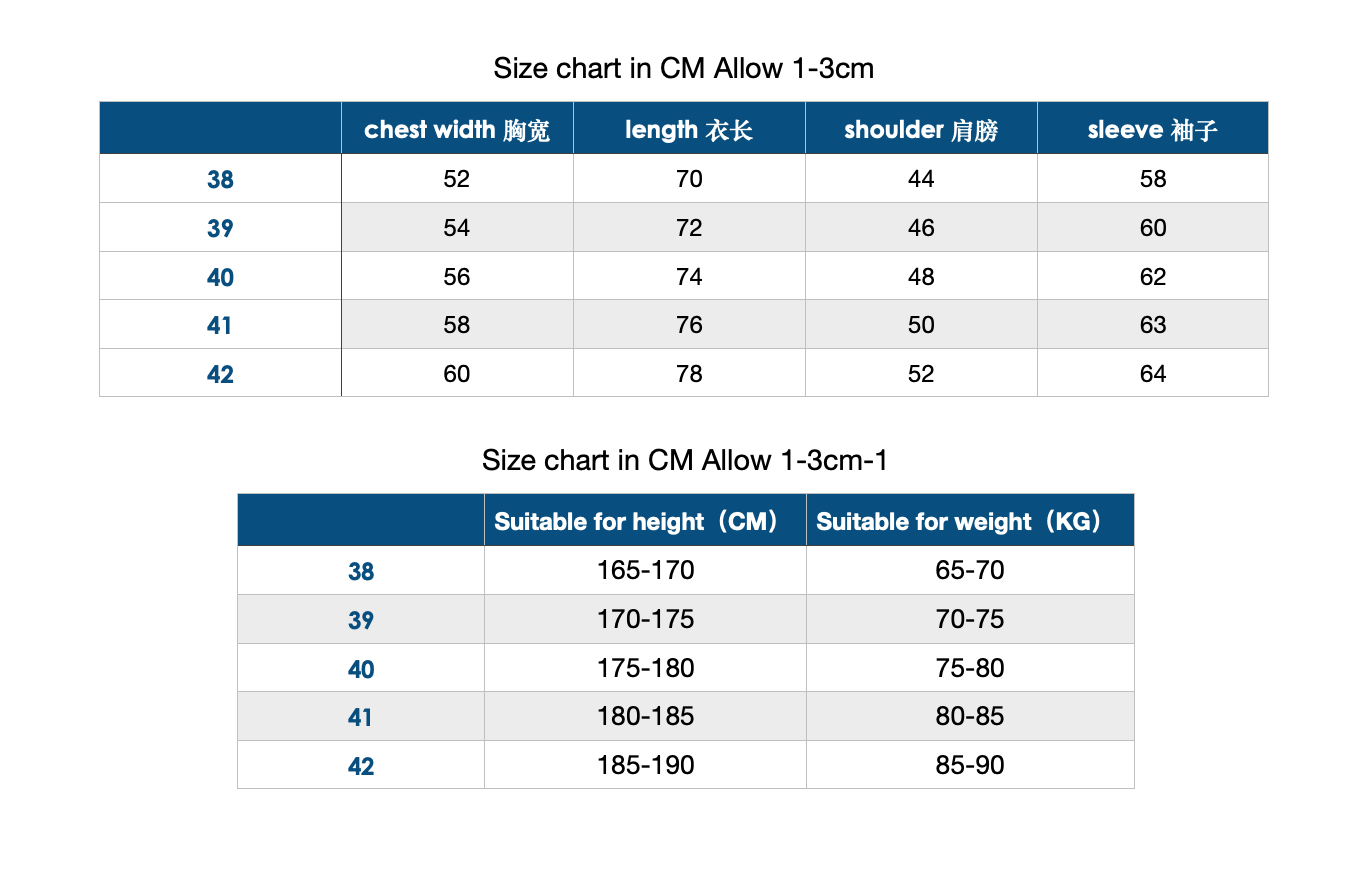Screen dimensions: 1372x894
Task: Click the title 'Size chart in CM Allow 1-3cm'
Action: tap(684, 69)
